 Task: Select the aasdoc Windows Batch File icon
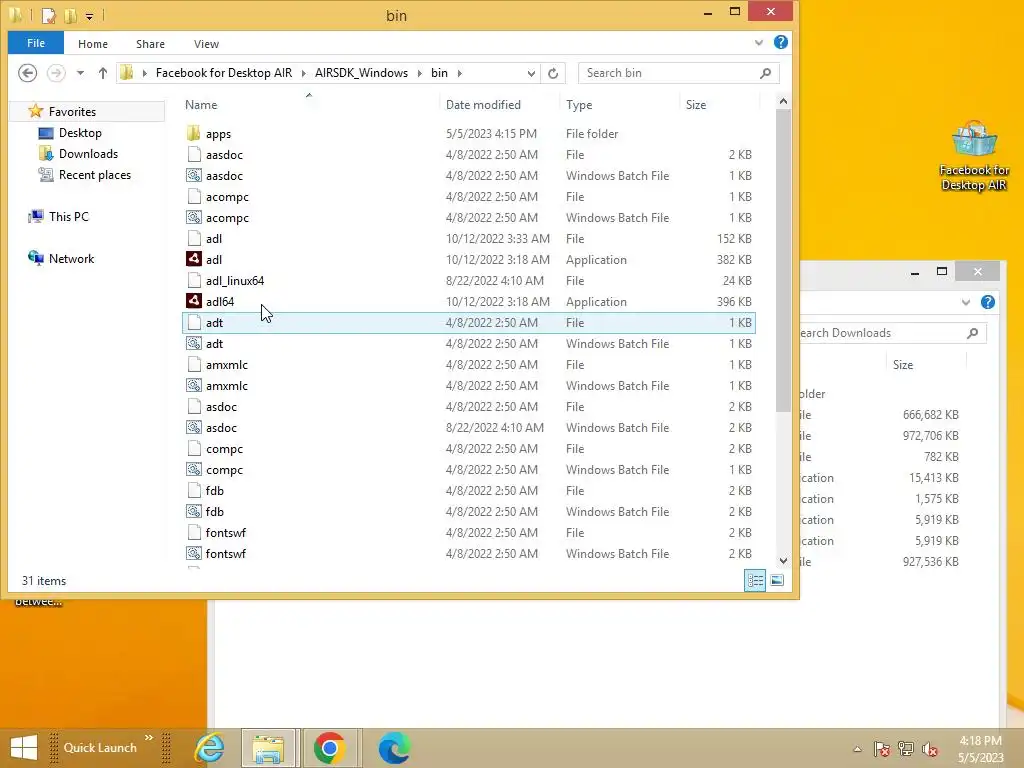coord(193,175)
